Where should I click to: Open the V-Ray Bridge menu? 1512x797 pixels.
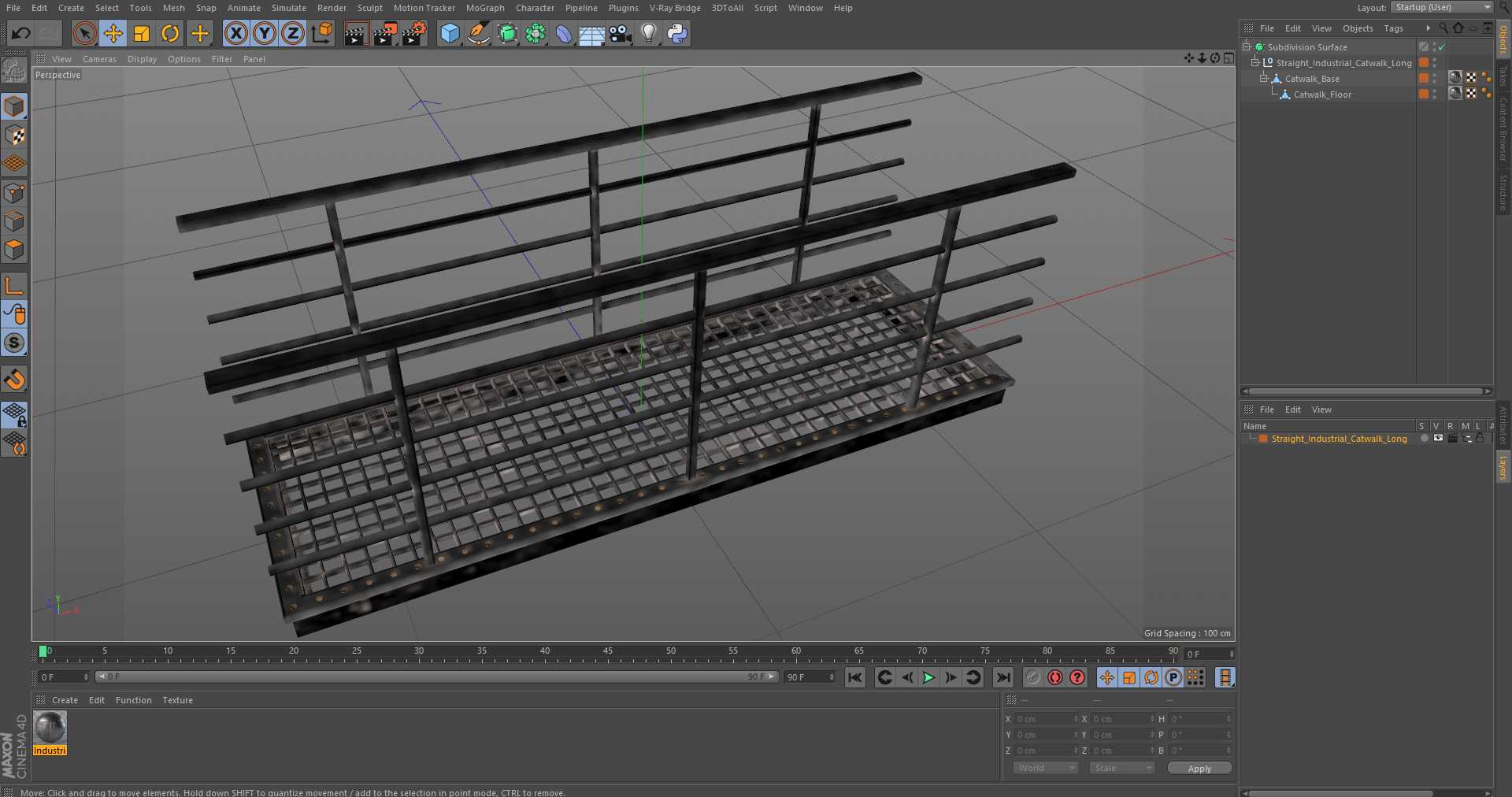pyautogui.click(x=675, y=8)
